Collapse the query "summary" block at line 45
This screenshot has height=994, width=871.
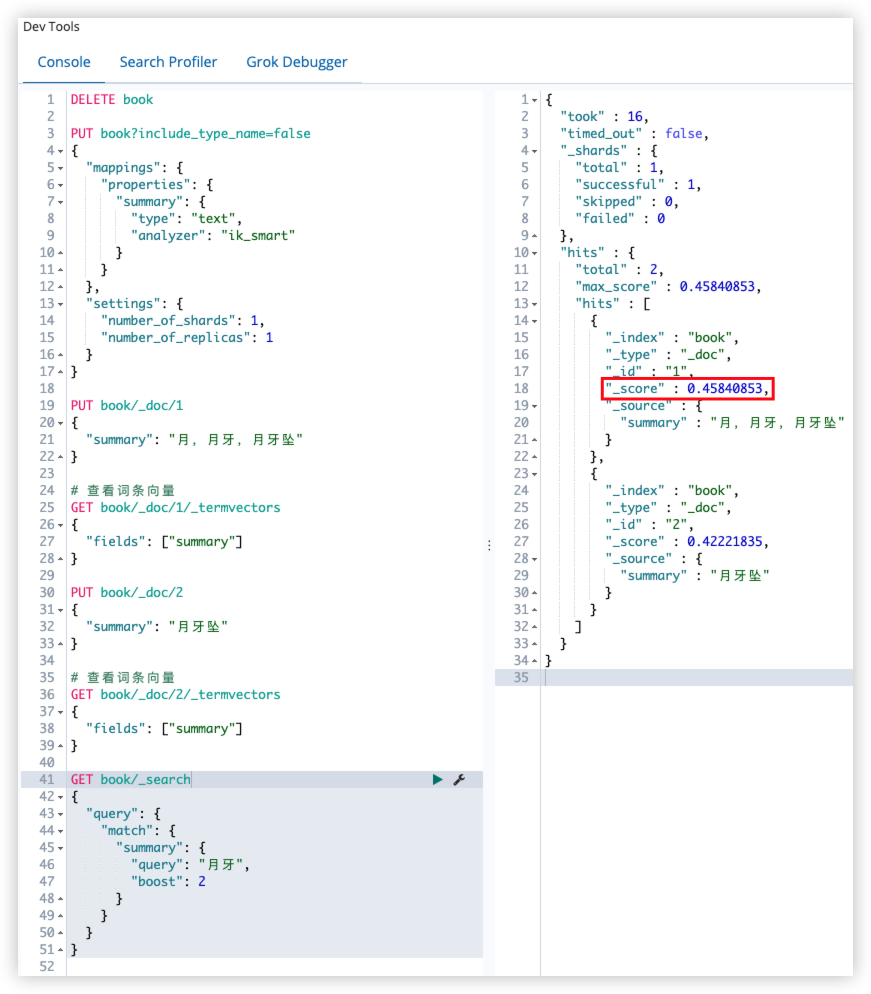pyautogui.click(x=61, y=848)
